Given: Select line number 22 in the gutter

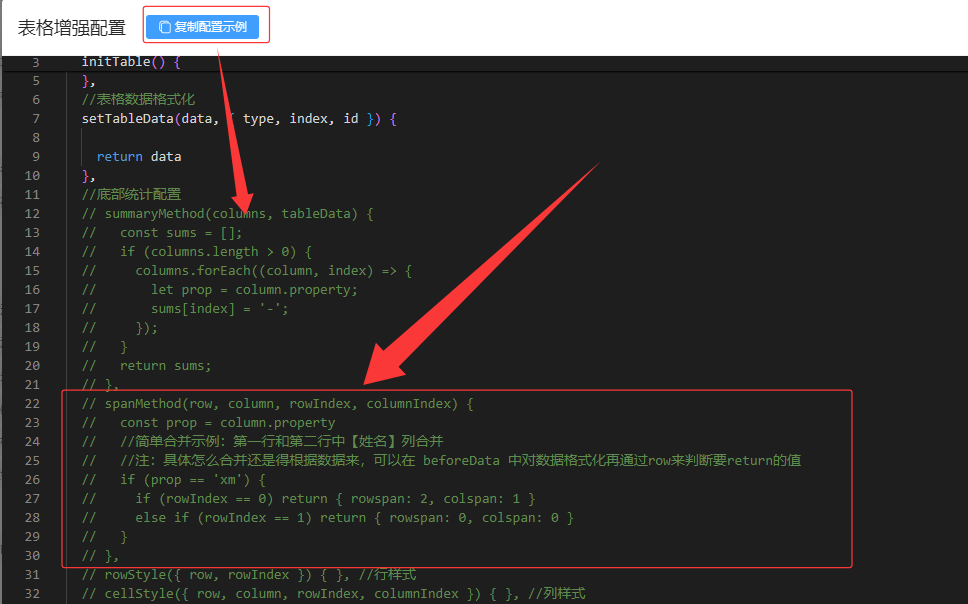Looking at the screenshot, I should 32,404.
